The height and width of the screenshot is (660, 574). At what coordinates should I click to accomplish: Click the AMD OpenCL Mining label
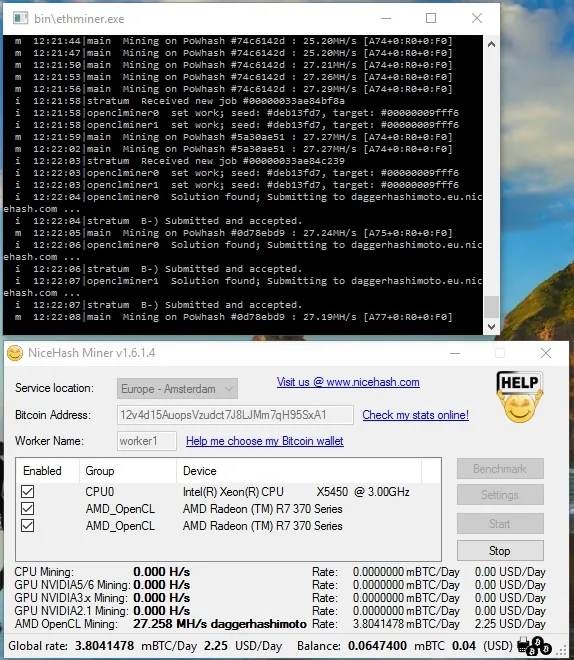tap(66, 624)
